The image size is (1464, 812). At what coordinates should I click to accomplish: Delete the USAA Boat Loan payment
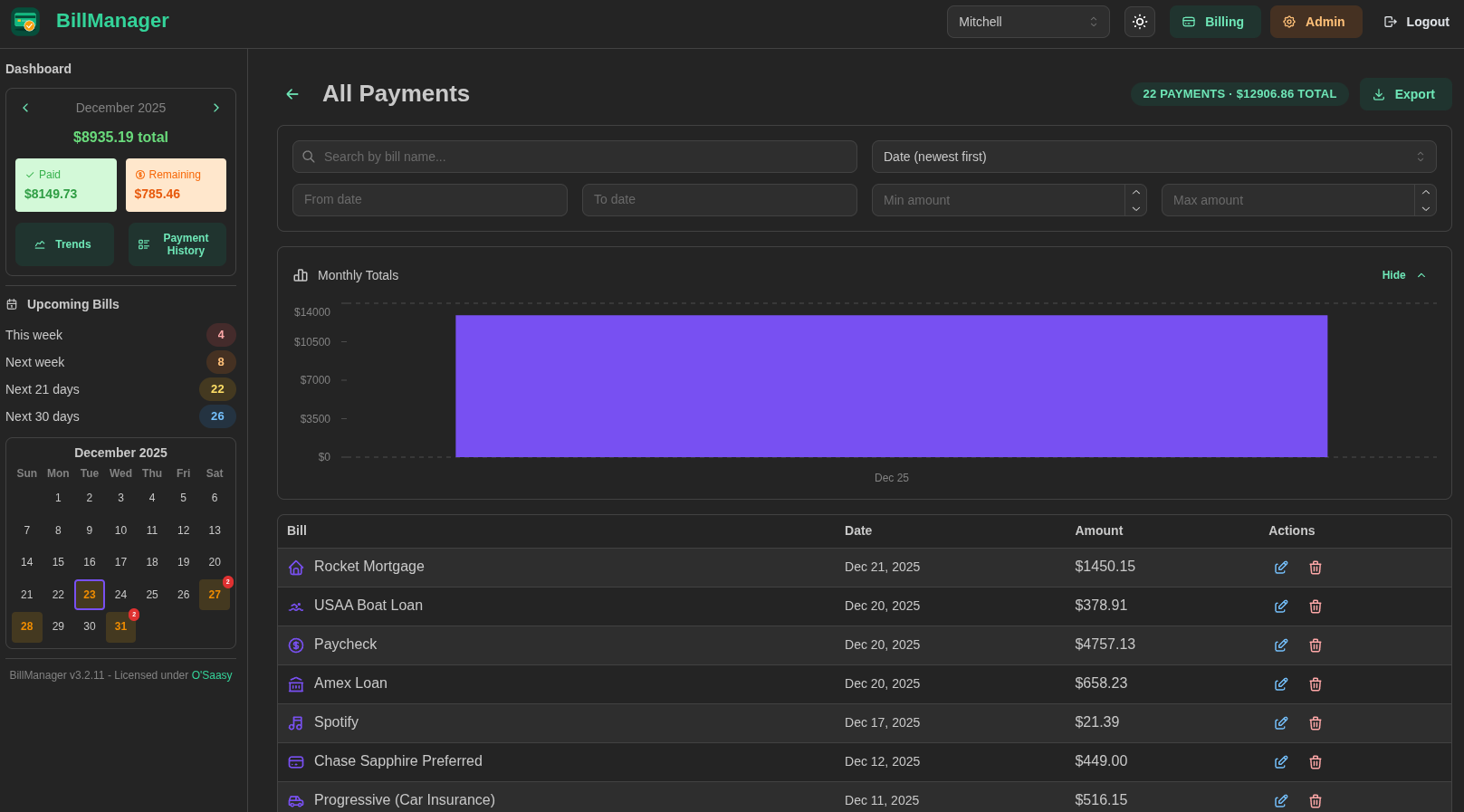coord(1316,607)
